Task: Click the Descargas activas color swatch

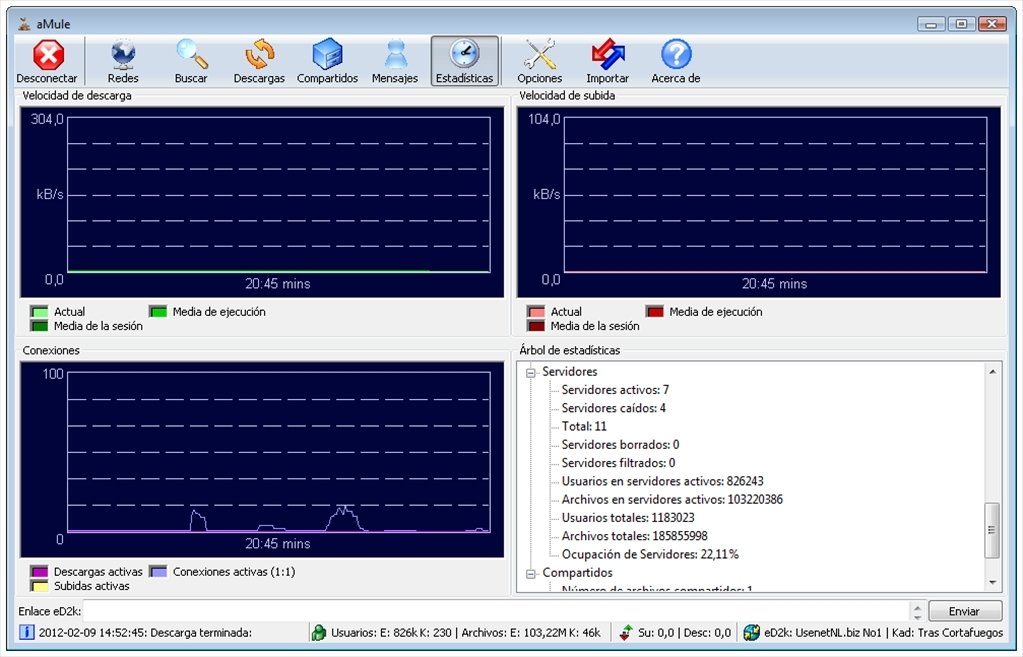Action: point(39,572)
